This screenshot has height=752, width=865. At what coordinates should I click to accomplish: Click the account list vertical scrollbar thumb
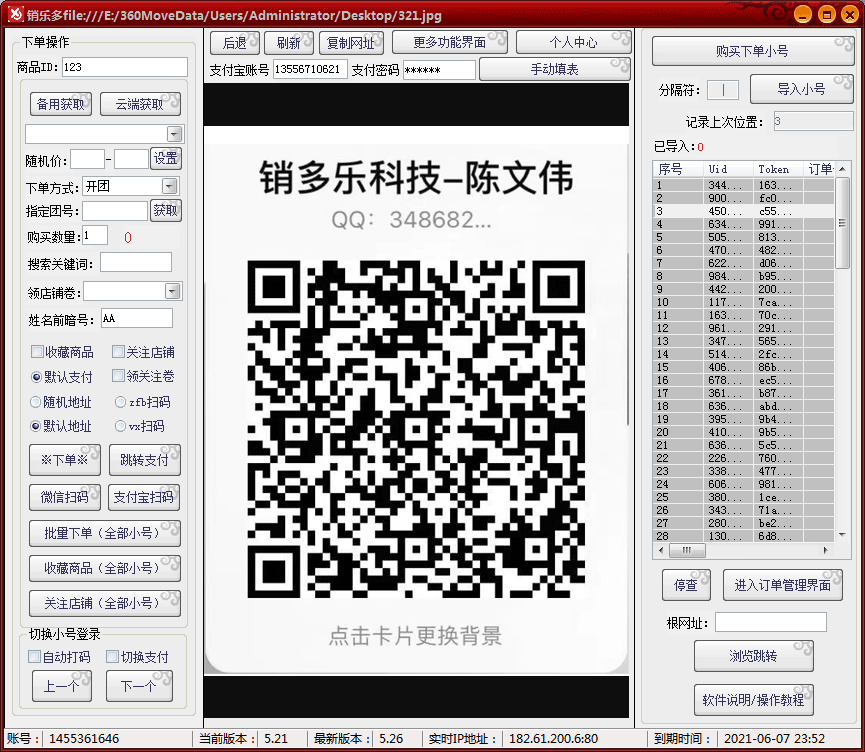(x=842, y=223)
